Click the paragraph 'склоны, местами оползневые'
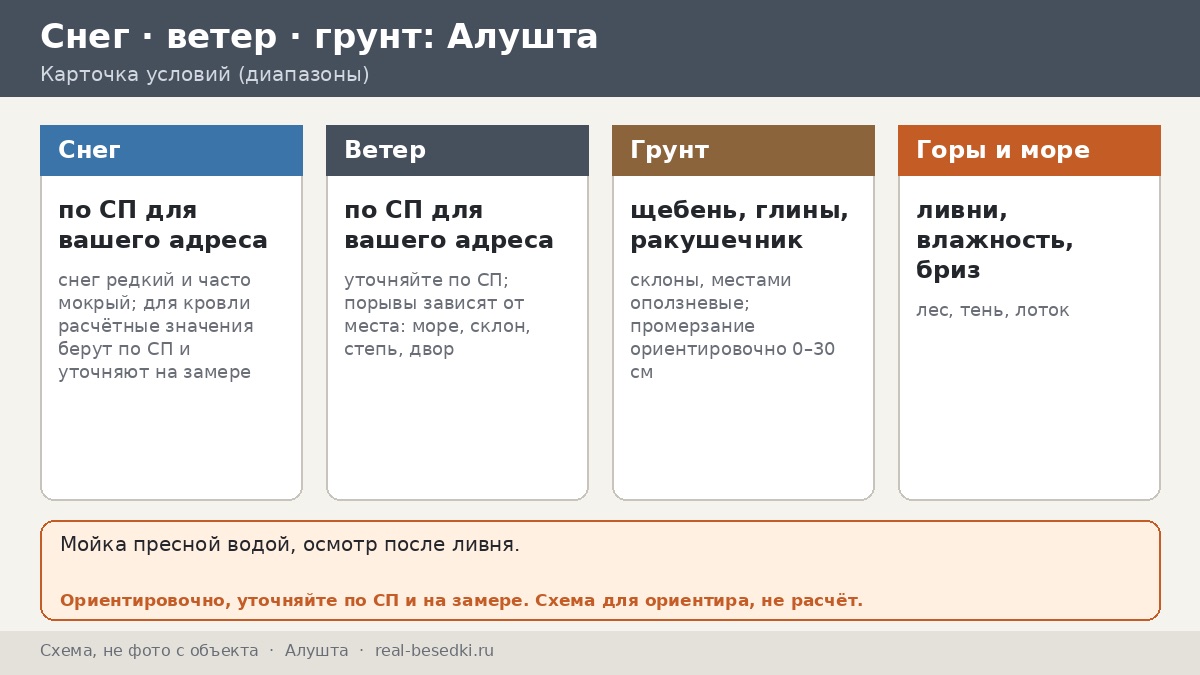Viewport: 1200px width, 675px height. [x=732, y=326]
